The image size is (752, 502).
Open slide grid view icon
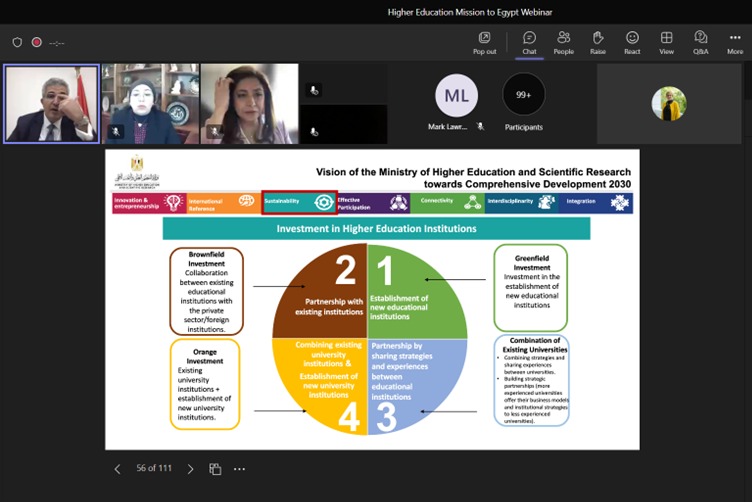pyautogui.click(x=216, y=469)
